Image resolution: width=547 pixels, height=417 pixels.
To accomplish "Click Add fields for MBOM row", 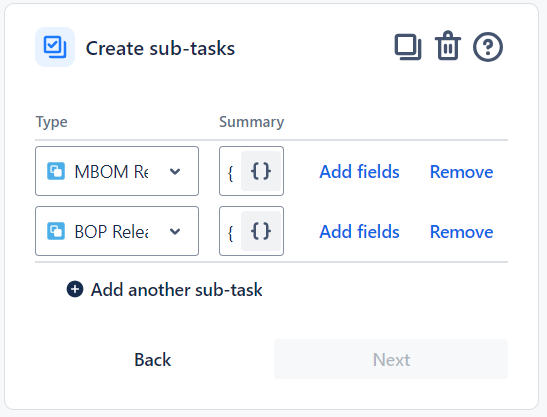I will [x=359, y=171].
